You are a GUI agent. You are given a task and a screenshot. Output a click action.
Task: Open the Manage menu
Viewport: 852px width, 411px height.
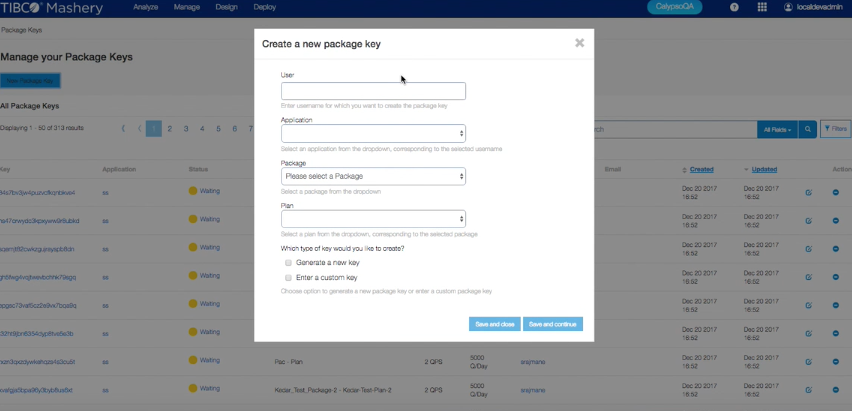[x=187, y=8]
